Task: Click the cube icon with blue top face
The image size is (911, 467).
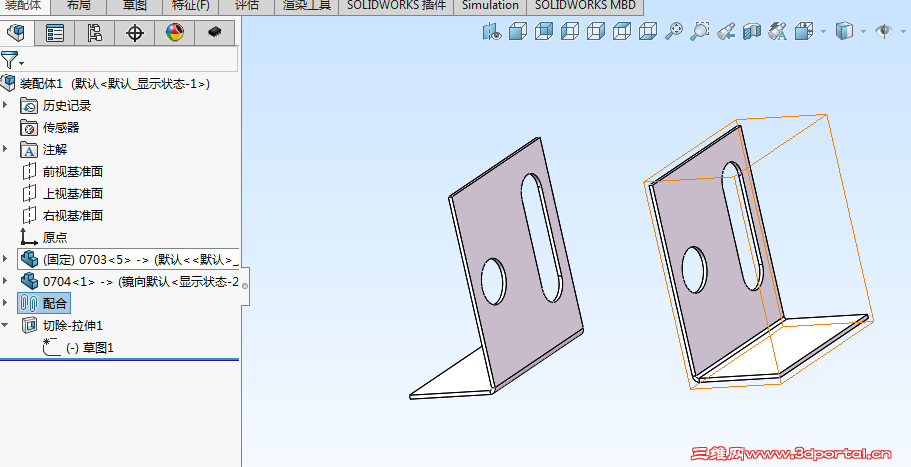Action: tap(622, 31)
